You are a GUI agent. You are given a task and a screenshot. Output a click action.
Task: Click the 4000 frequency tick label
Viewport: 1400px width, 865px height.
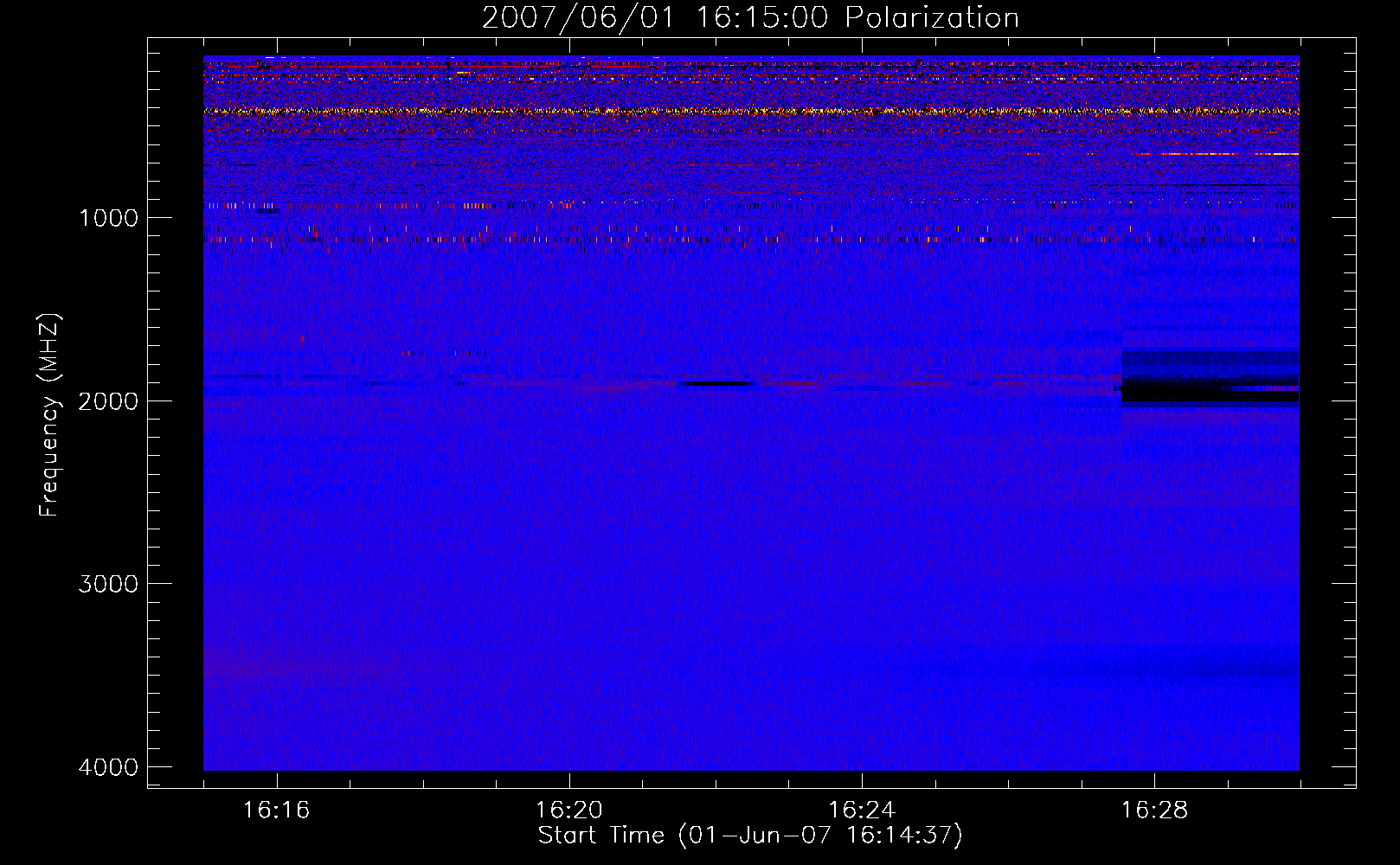(108, 766)
